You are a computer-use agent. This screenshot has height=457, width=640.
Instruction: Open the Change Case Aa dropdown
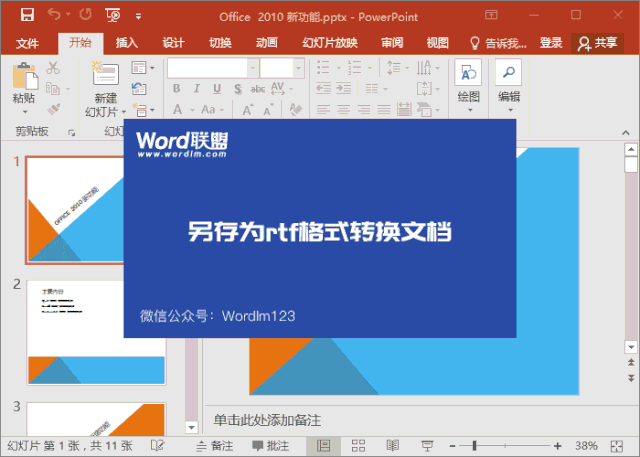pos(212,109)
